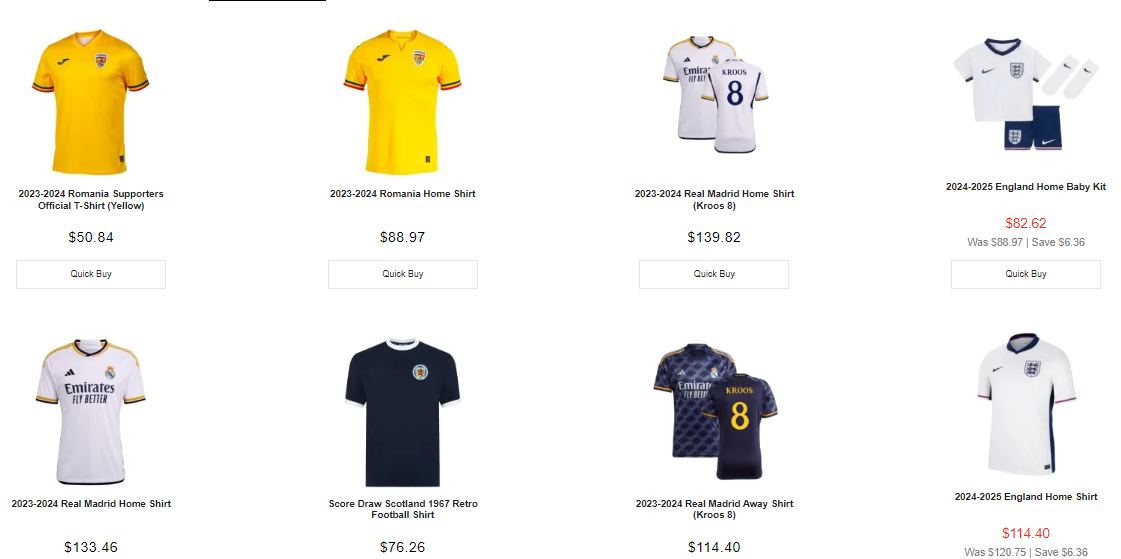Open the 2023-2024 Romania Supporters Official T-Shirt title link
Image resolution: width=1121 pixels, height=559 pixels.
[91, 199]
